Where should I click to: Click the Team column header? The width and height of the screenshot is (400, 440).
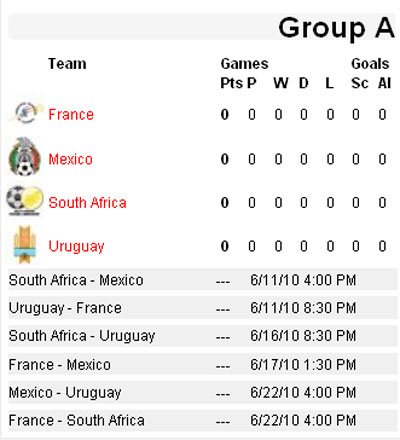67,64
